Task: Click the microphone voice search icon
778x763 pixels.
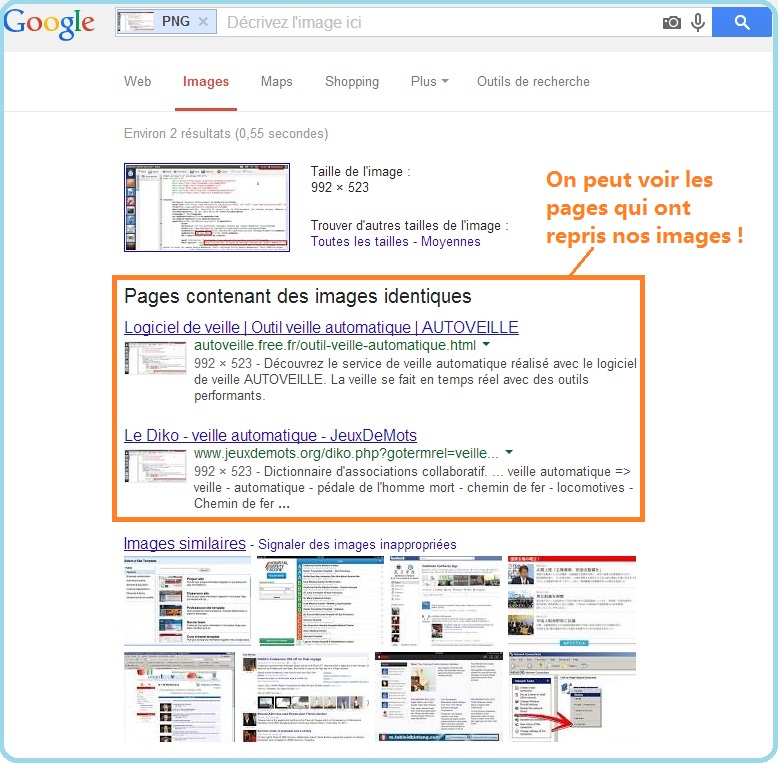Action: 697,22
